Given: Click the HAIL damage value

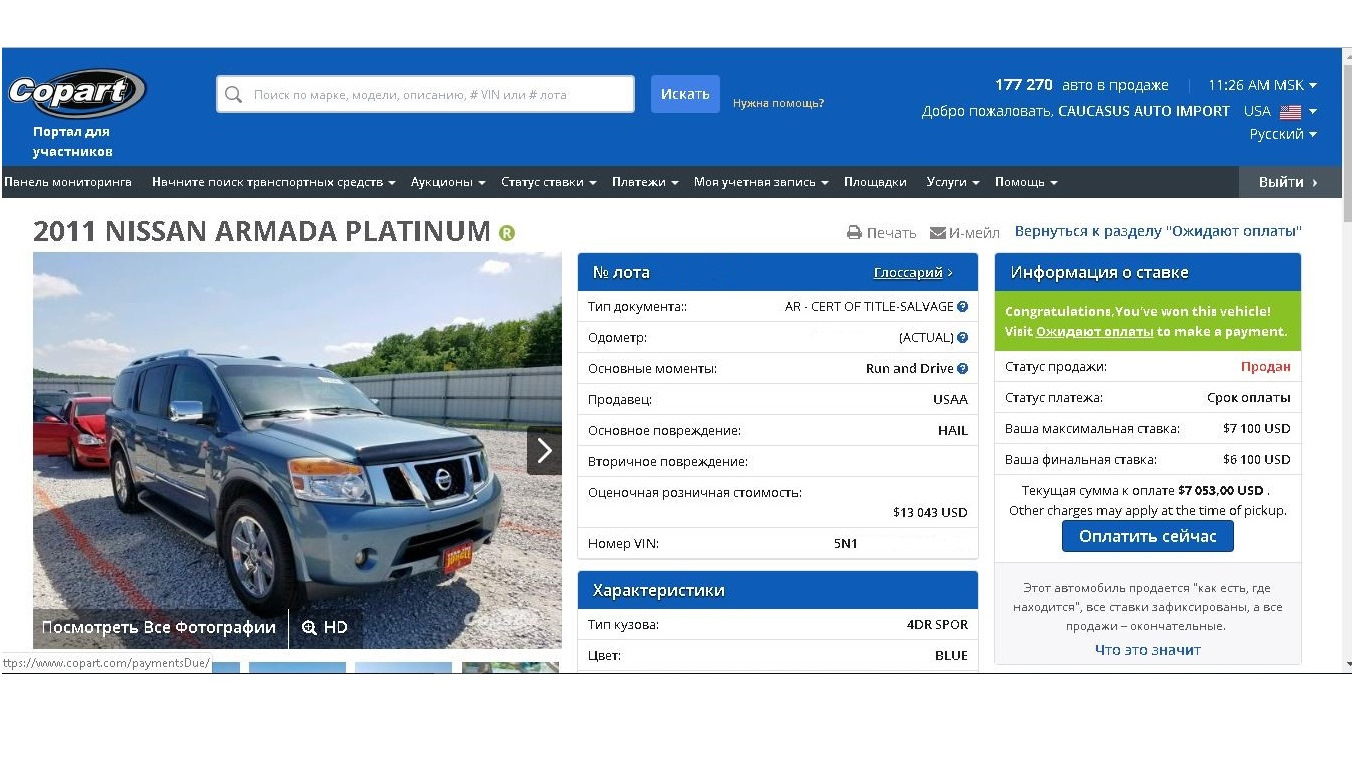Looking at the screenshot, I should pyautogui.click(x=953, y=431).
